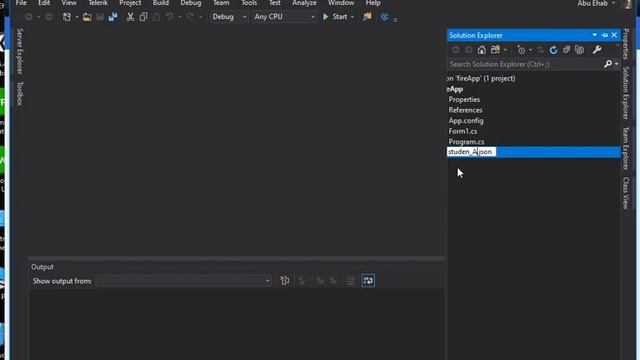This screenshot has height=360, width=640.
Task: Open the Edit menu
Action: coord(44,3)
